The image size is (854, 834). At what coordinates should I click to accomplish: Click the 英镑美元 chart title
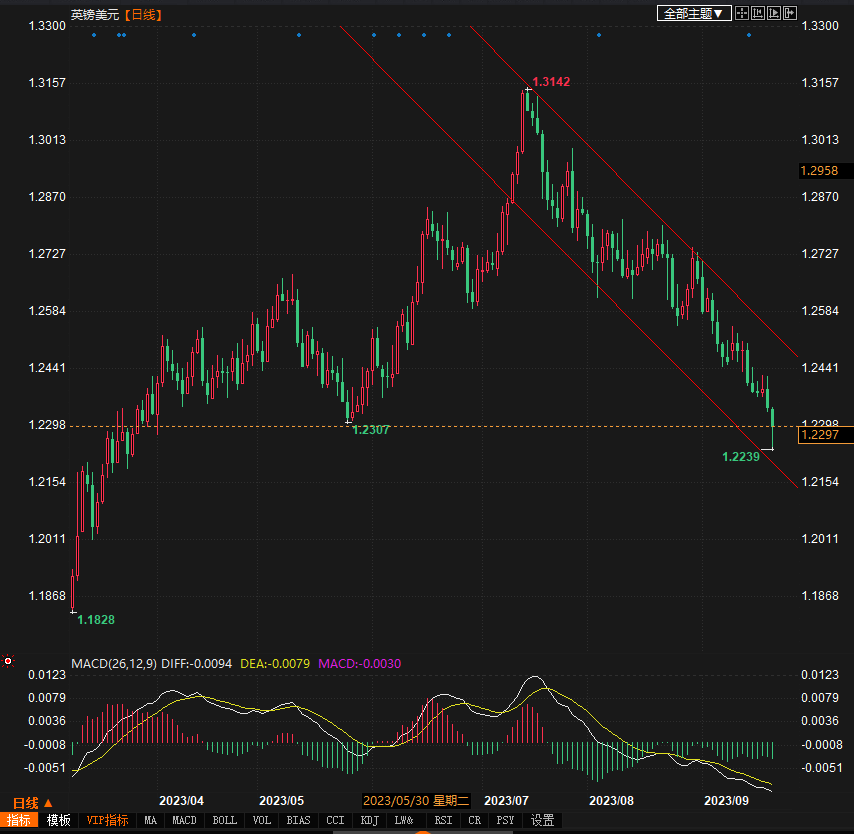[95, 15]
